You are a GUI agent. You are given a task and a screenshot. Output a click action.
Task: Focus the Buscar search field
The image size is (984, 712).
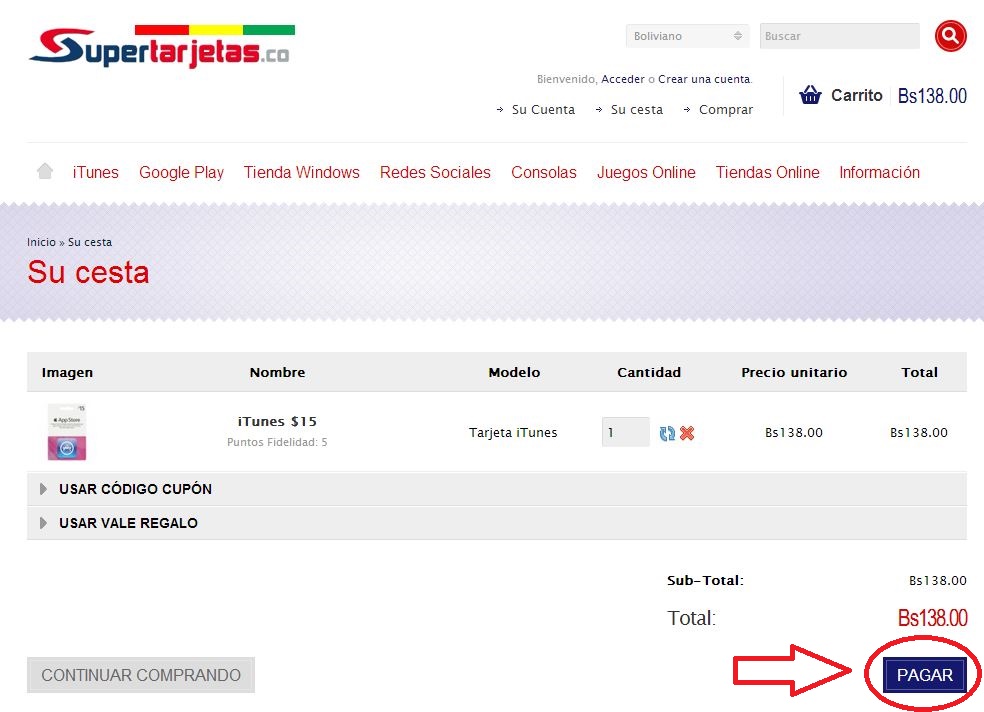tap(840, 36)
